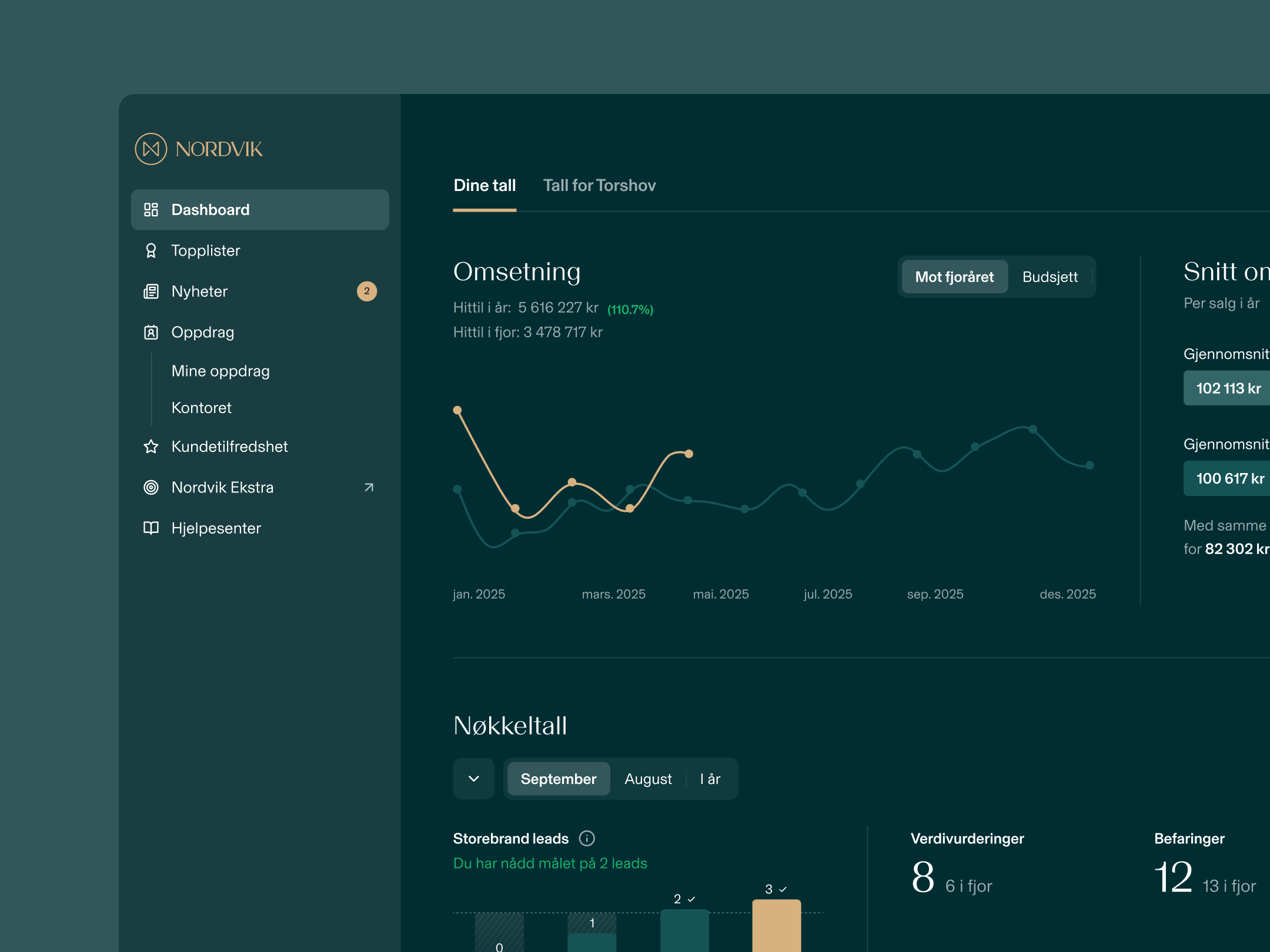Click the Nyheter notification badge showing 2
Image resolution: width=1270 pixels, height=952 pixels.
[x=367, y=291]
